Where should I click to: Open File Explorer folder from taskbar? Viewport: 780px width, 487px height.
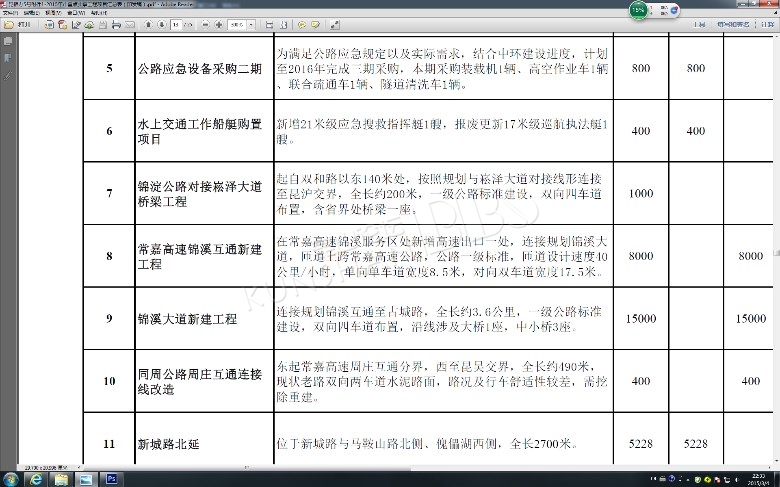point(61,479)
